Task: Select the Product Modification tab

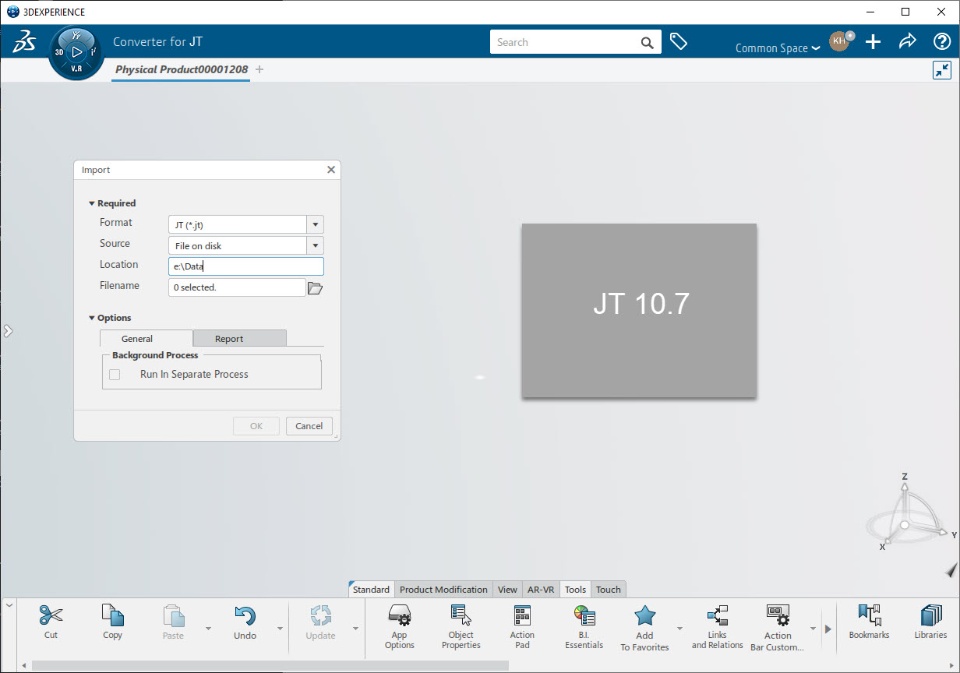Action: pyautogui.click(x=443, y=589)
